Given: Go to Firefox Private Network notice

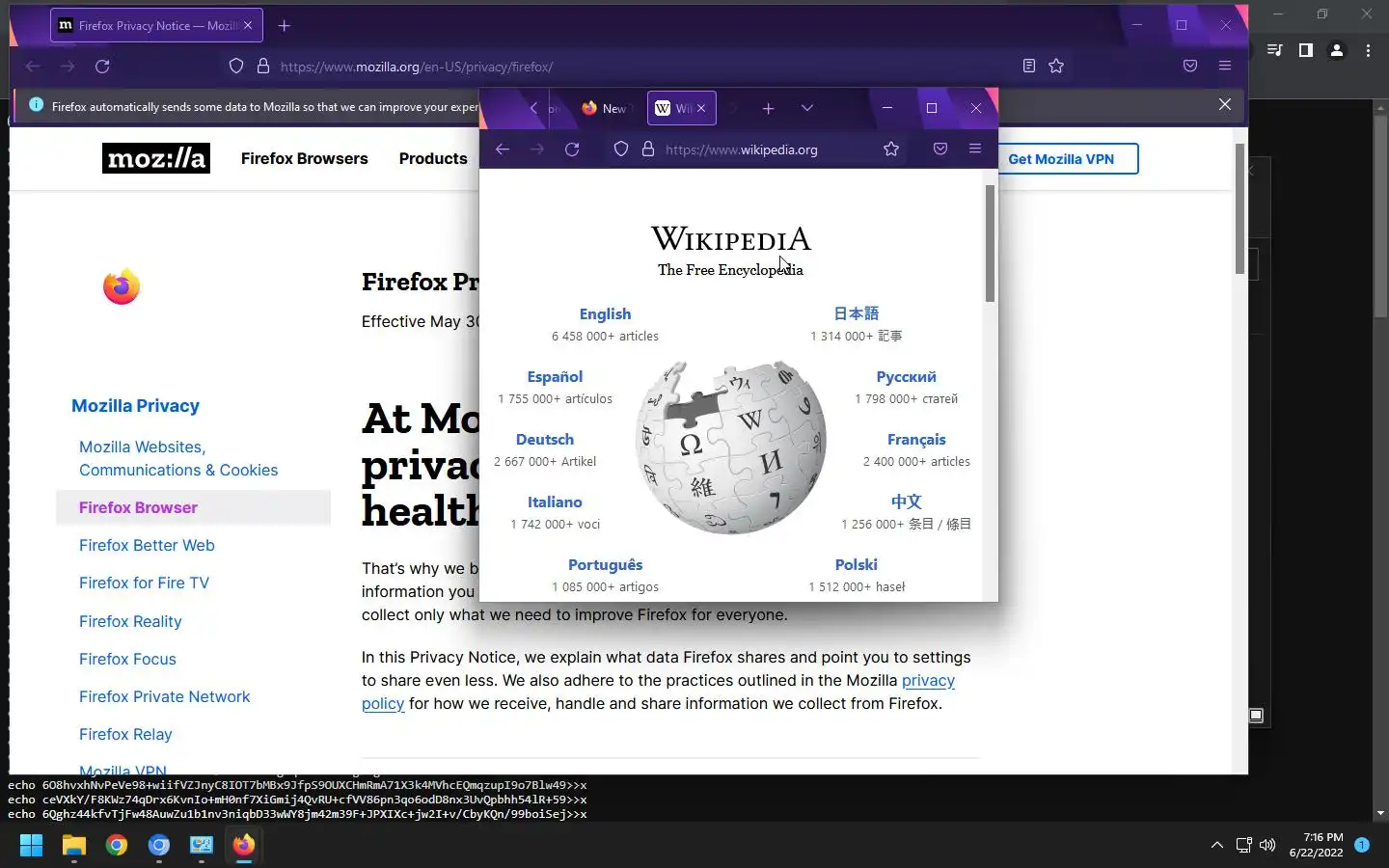Looking at the screenshot, I should tap(164, 697).
